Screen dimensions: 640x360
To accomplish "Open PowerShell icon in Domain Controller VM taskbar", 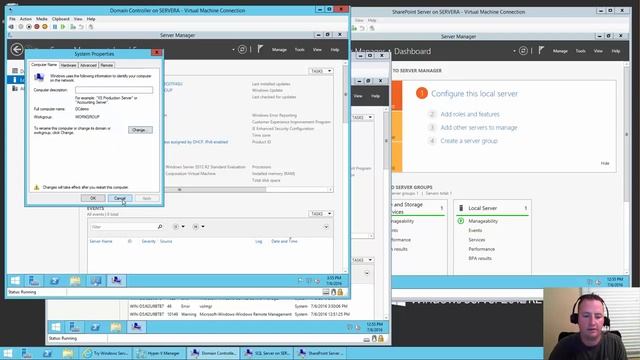I will coord(54,280).
